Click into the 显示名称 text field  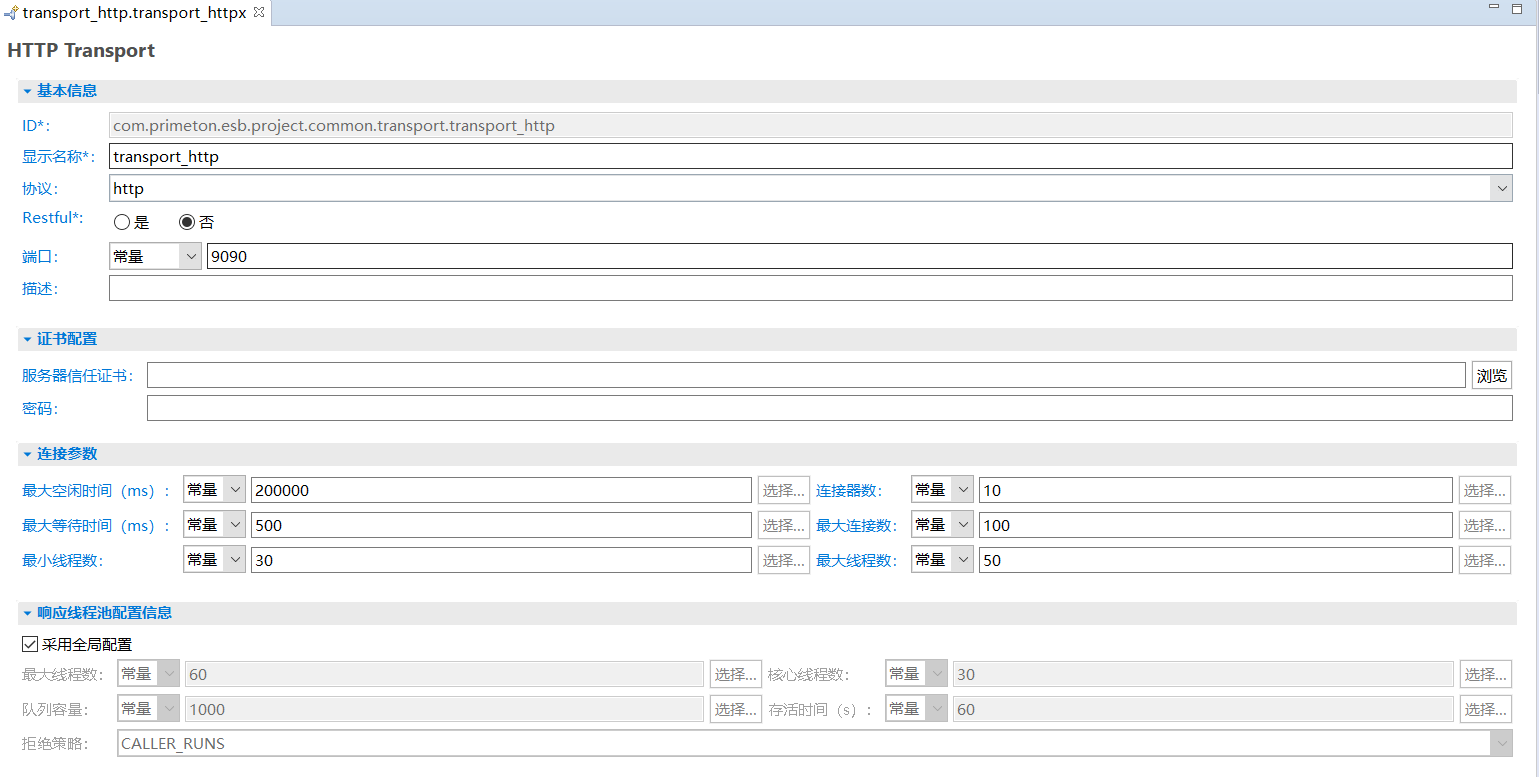[x=810, y=157]
